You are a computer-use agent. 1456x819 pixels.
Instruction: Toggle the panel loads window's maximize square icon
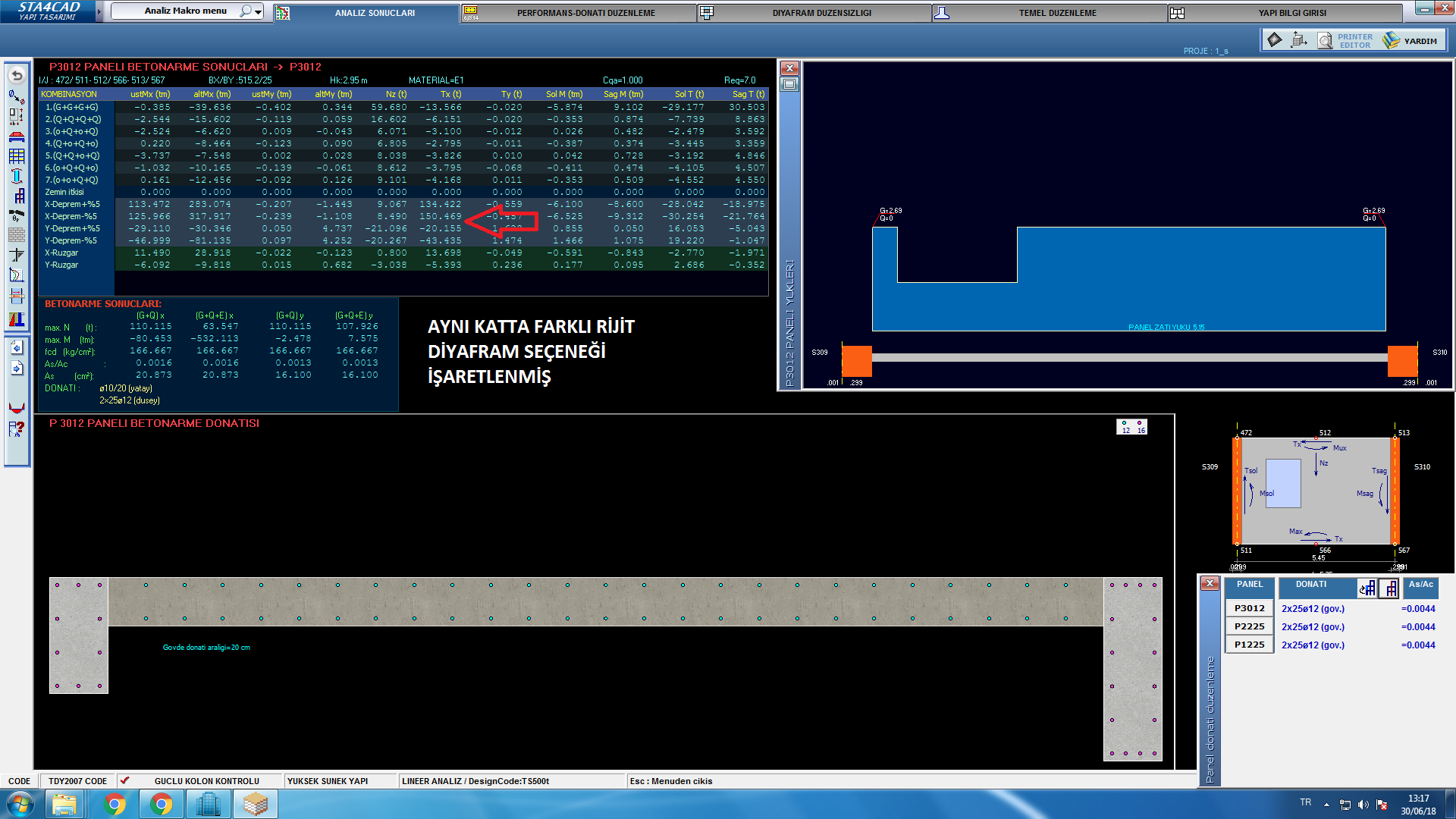tap(789, 84)
